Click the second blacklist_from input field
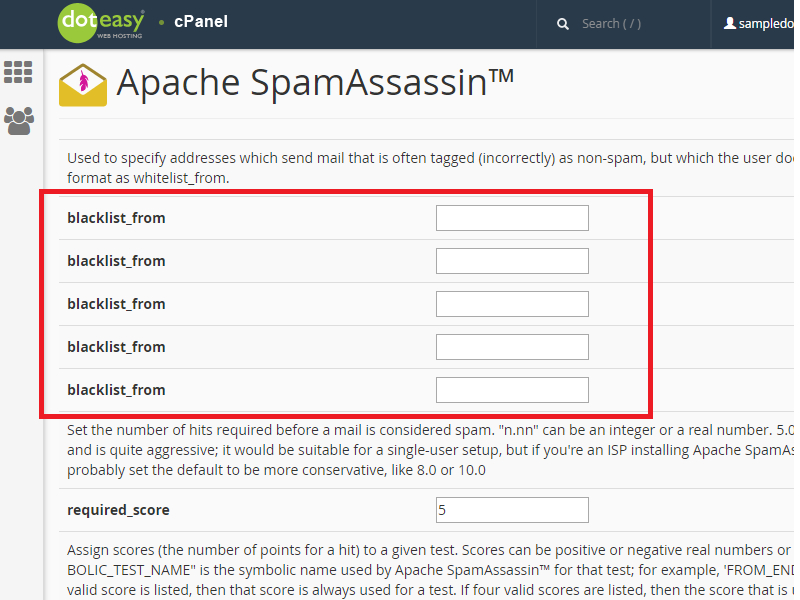 512,261
